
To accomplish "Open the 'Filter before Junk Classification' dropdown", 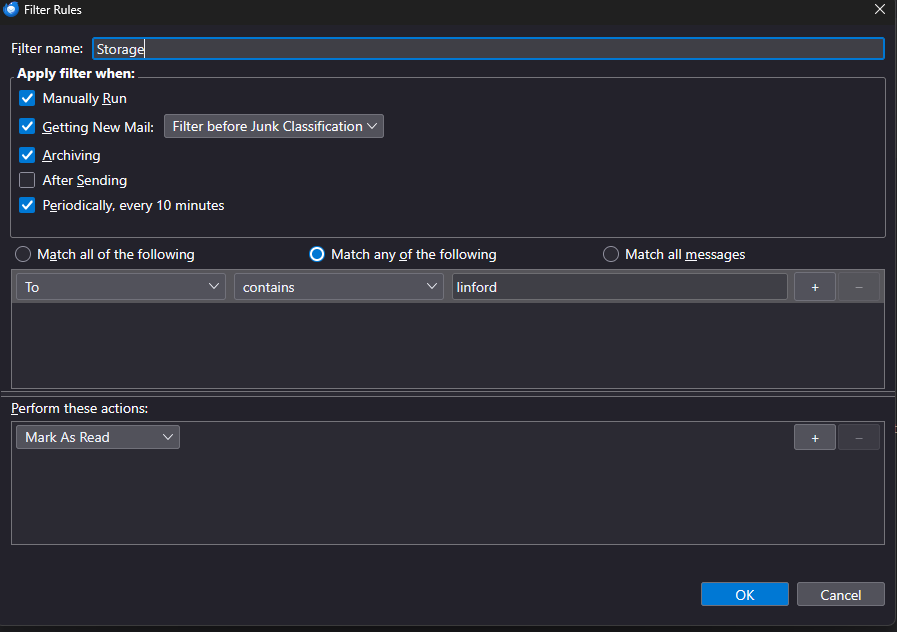I will 273,126.
